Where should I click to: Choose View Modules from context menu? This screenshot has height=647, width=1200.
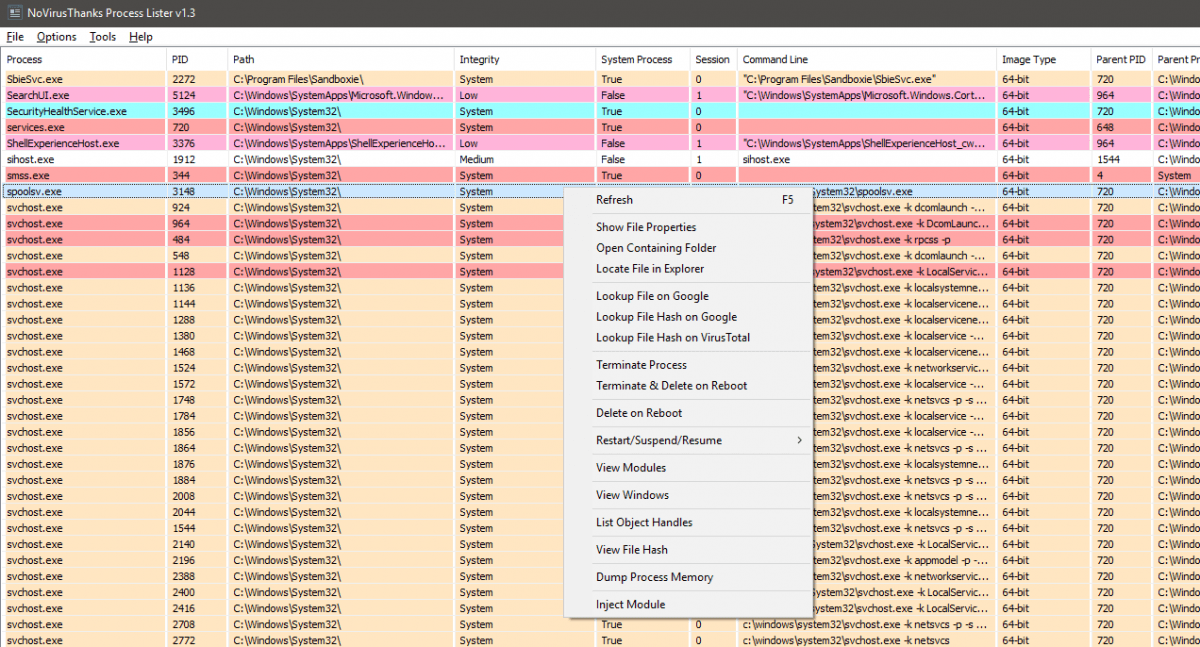pos(631,468)
